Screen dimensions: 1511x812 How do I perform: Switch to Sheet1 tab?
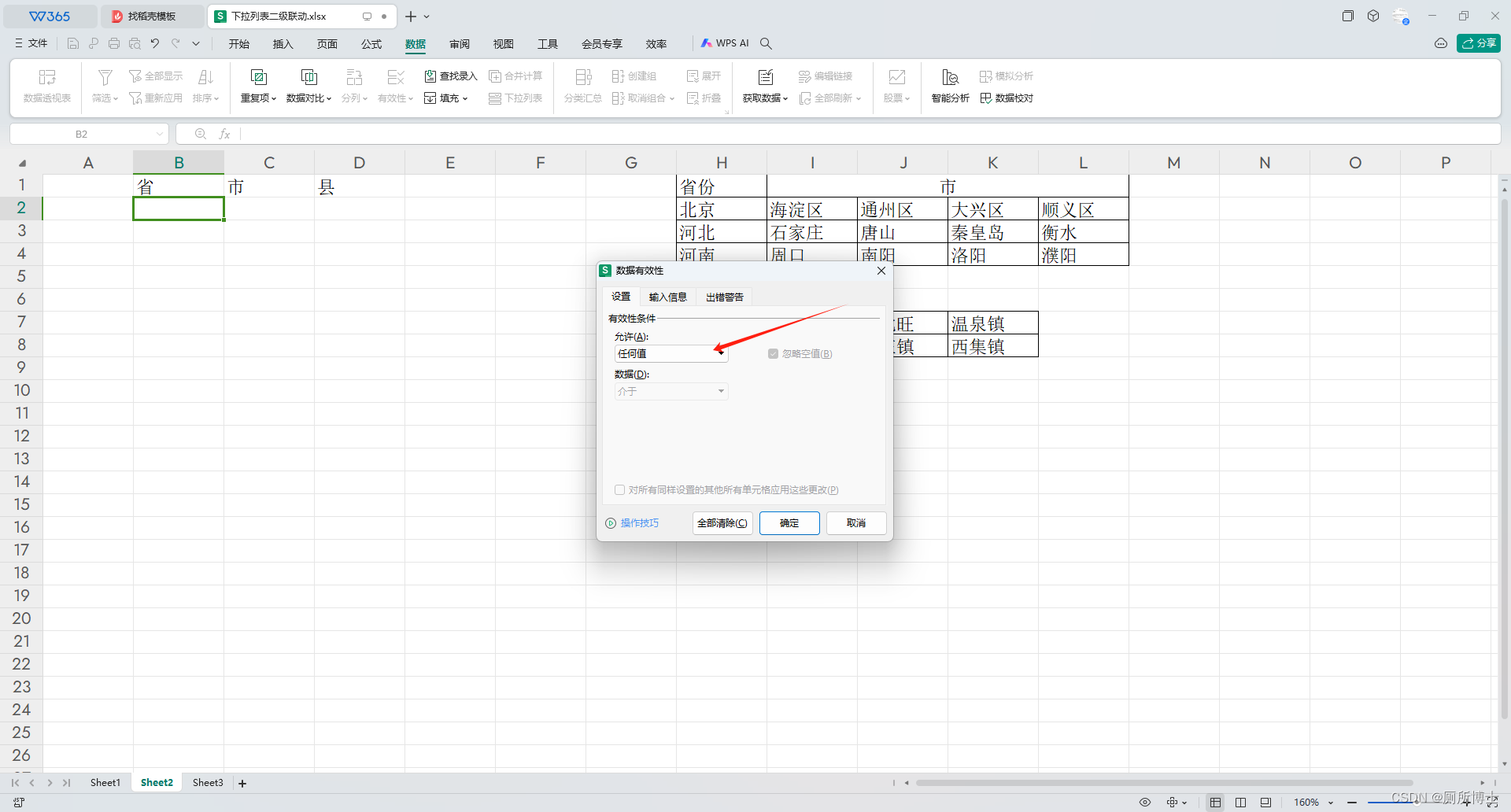(x=105, y=783)
